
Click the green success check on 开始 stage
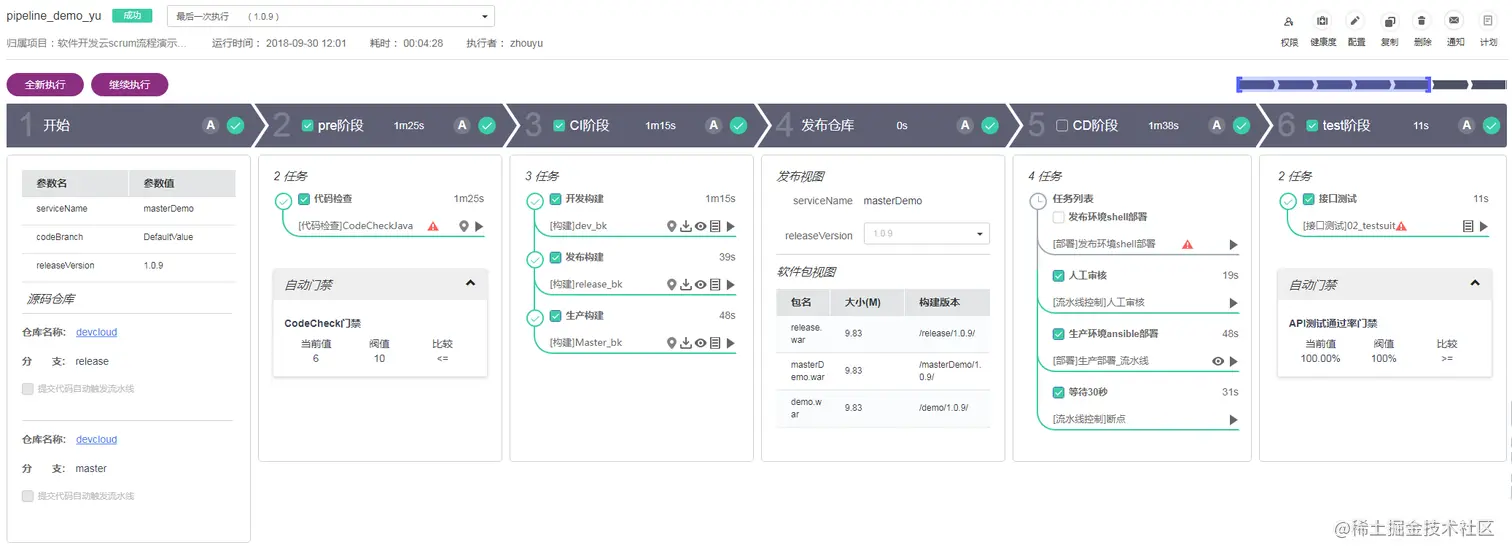235,125
